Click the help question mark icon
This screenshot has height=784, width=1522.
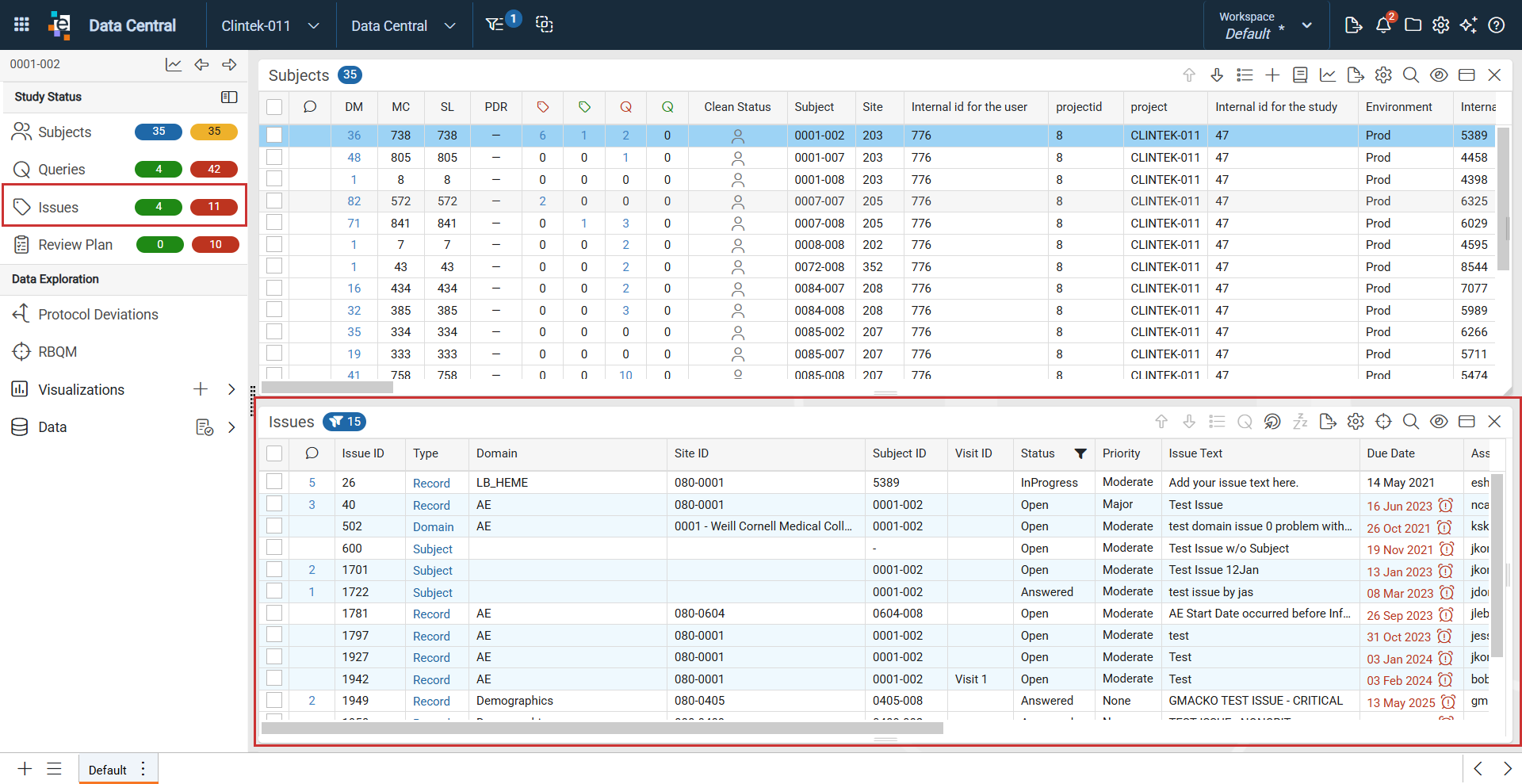(1497, 25)
